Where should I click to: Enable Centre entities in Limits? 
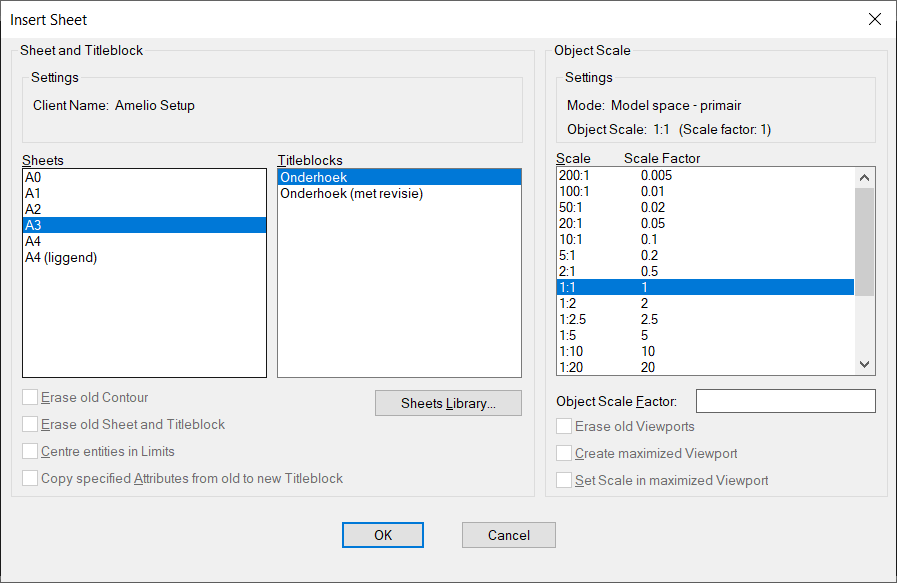tap(30, 451)
